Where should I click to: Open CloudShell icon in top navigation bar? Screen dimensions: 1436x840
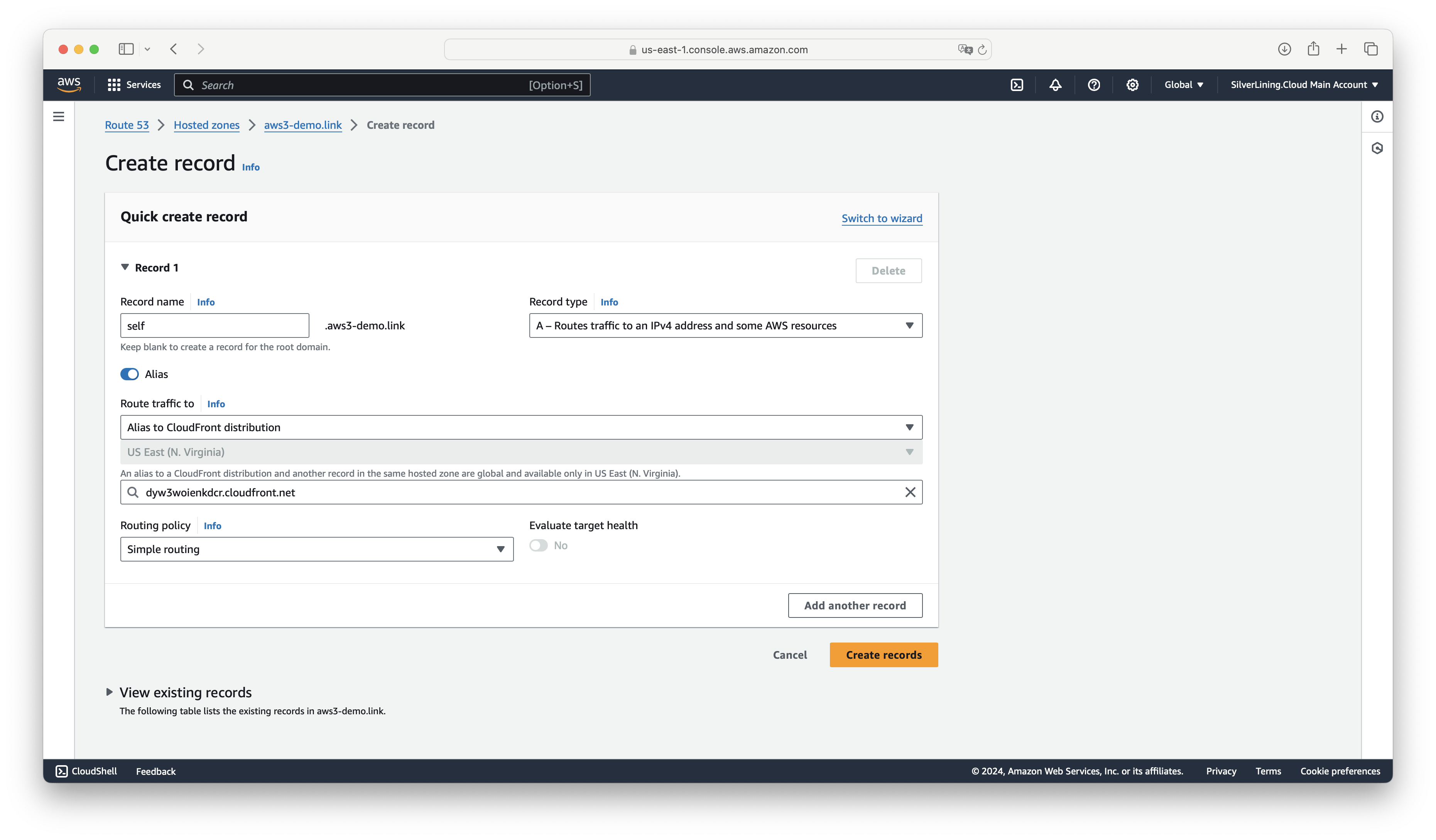click(x=1017, y=85)
